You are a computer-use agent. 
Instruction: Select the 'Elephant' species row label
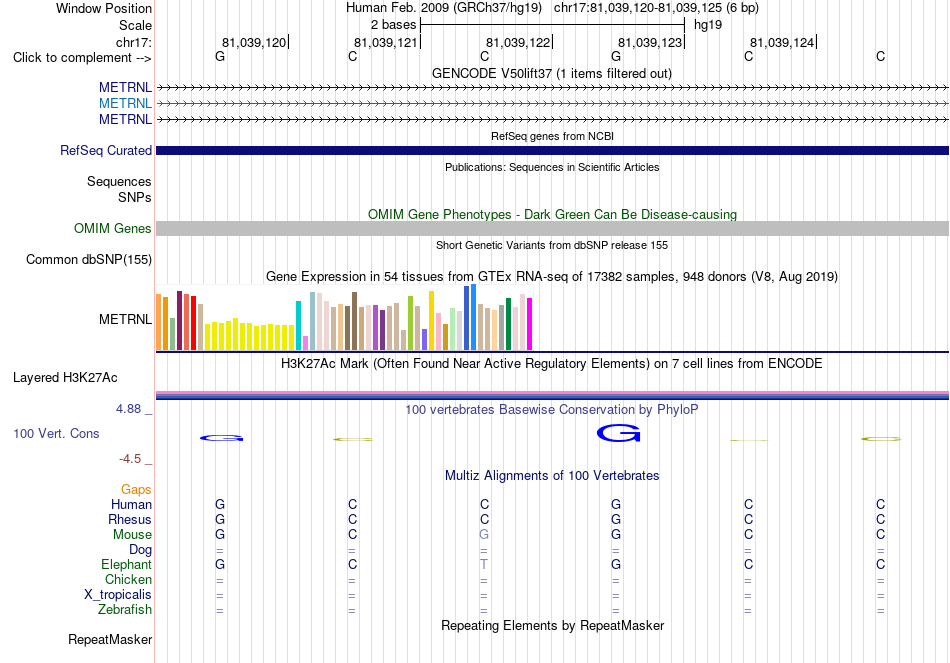point(127,564)
